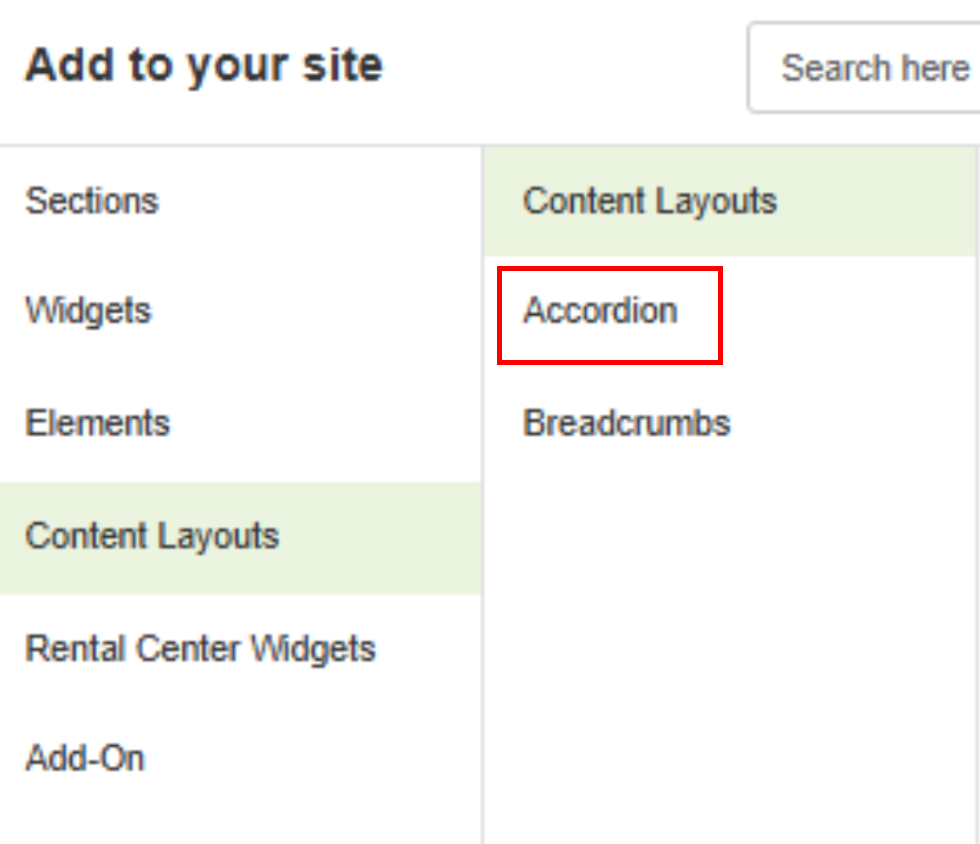The width and height of the screenshot is (980, 844).
Task: Click the Content Layouts header in right panel
Action: coord(650,201)
